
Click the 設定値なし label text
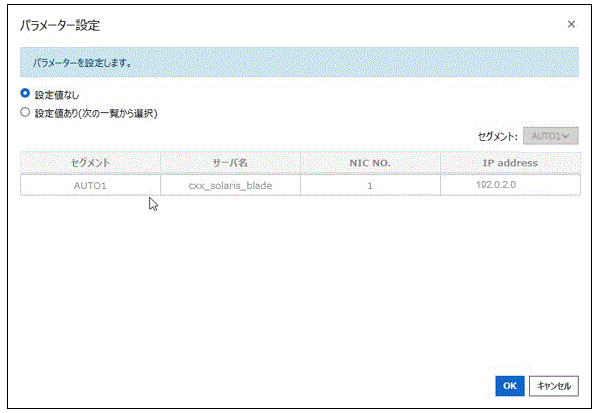click(57, 95)
